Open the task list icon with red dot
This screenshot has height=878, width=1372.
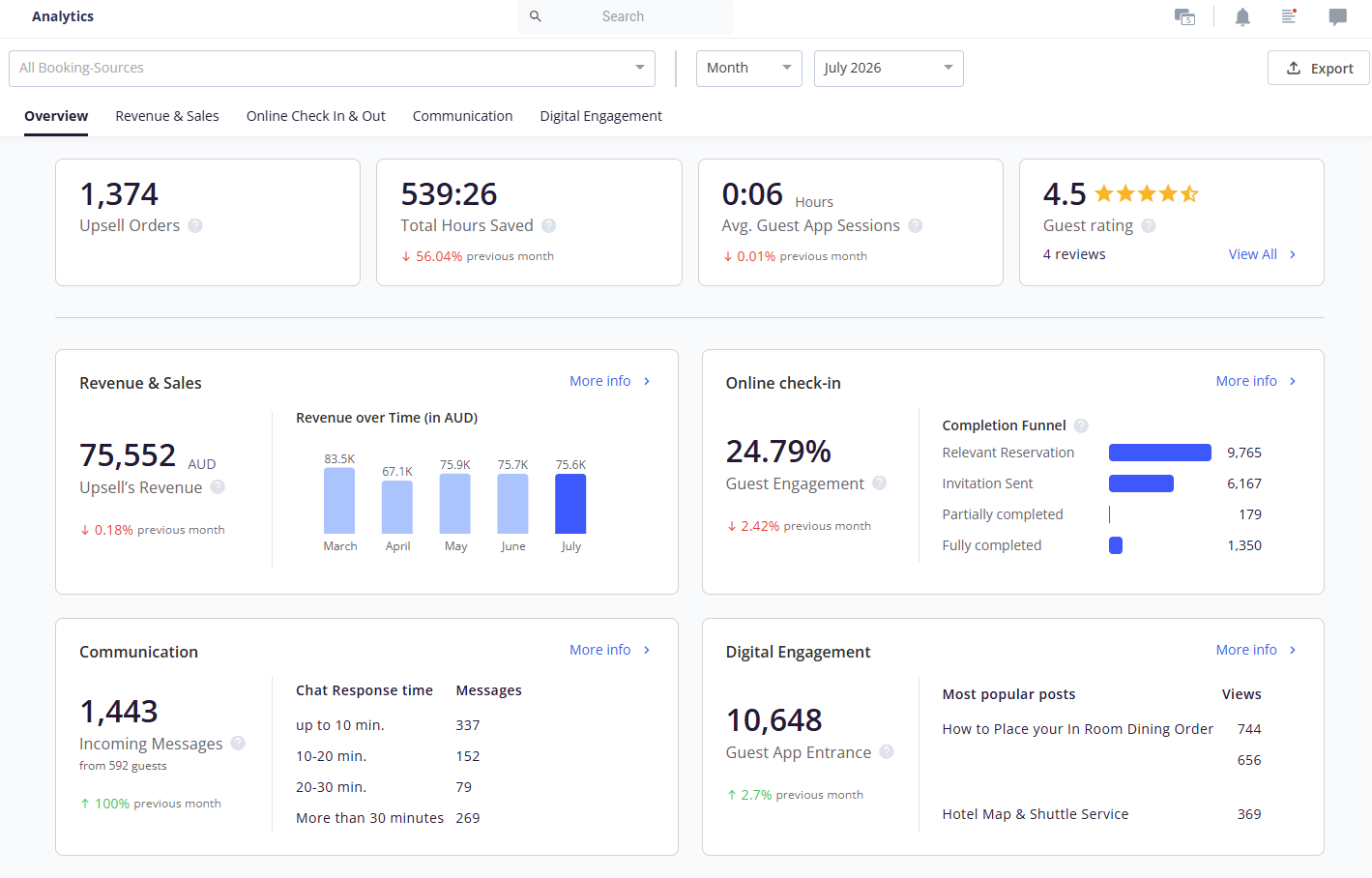1289,16
